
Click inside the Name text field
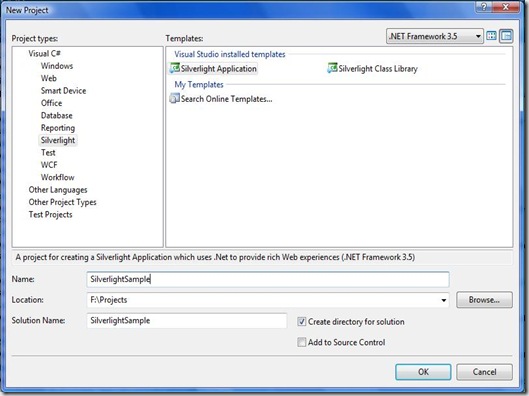point(268,279)
